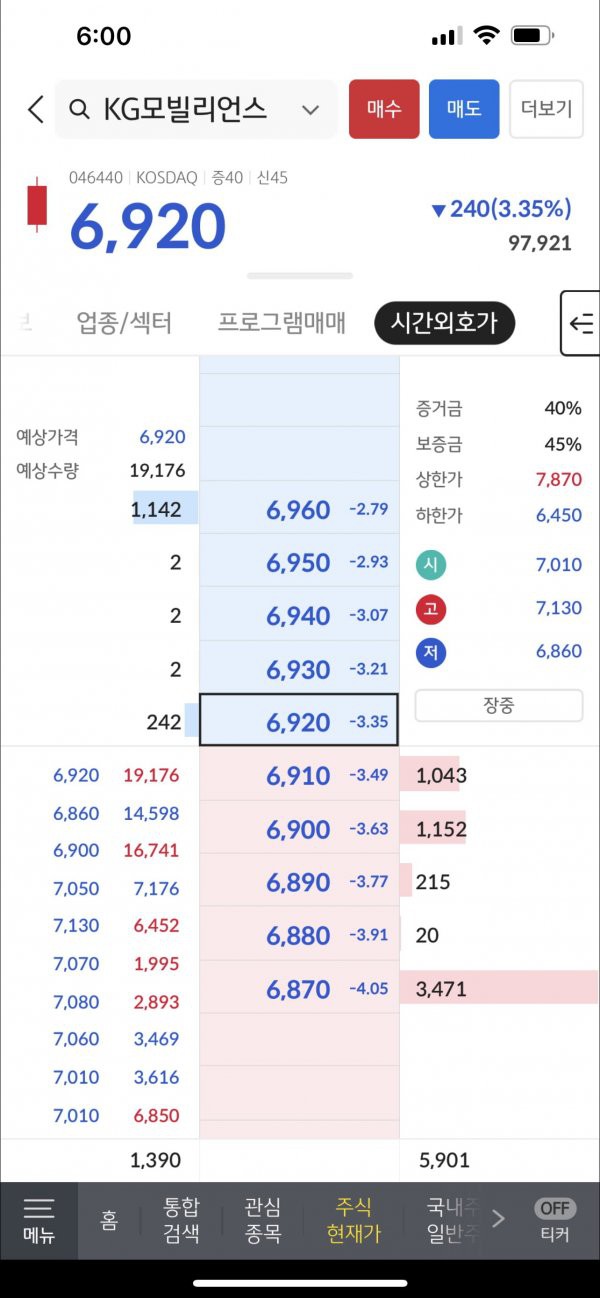Tap the search magnifier icon

(x=80, y=109)
